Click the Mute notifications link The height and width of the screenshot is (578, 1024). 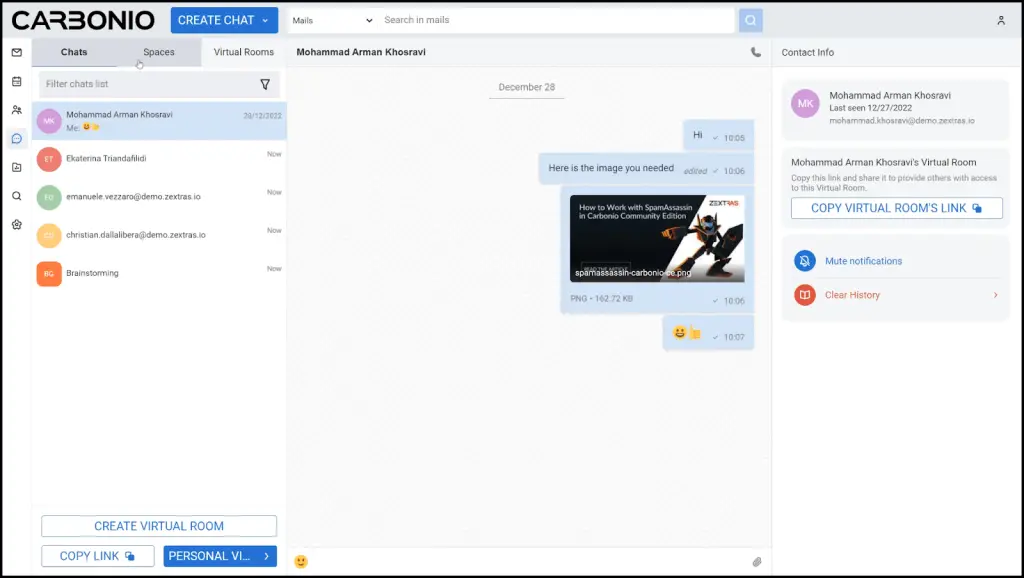[x=863, y=261]
